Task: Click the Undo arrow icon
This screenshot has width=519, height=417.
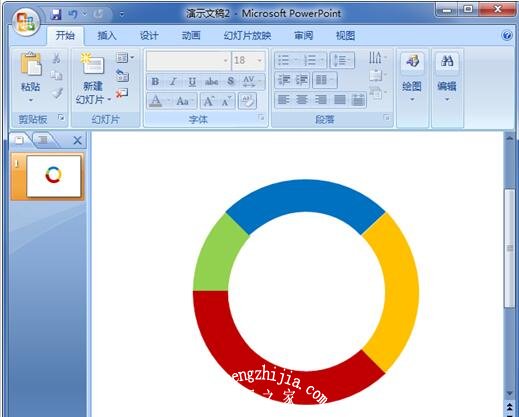Action: pyautogui.click(x=73, y=14)
